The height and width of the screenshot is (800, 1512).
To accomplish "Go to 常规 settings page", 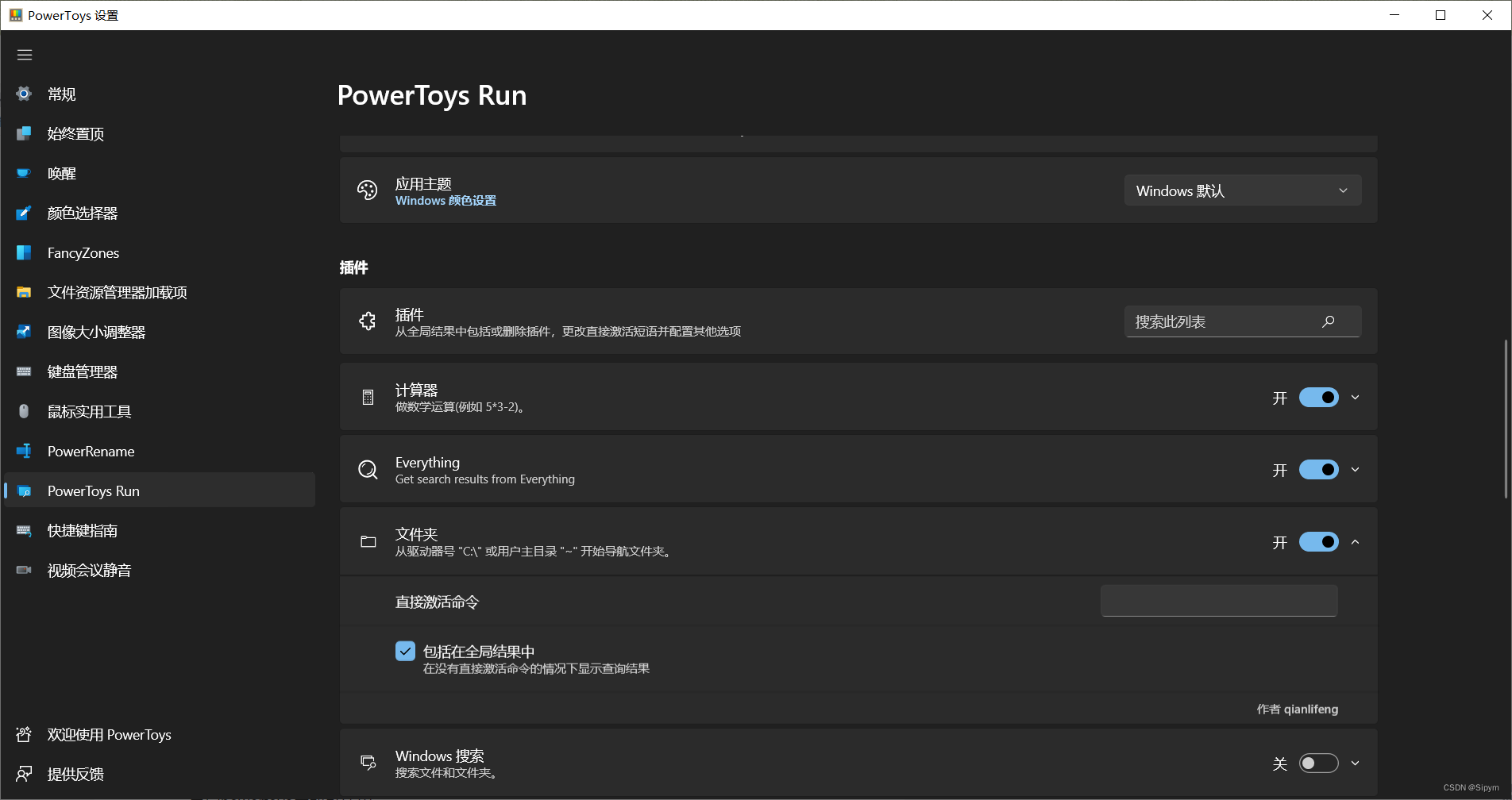I will point(160,94).
